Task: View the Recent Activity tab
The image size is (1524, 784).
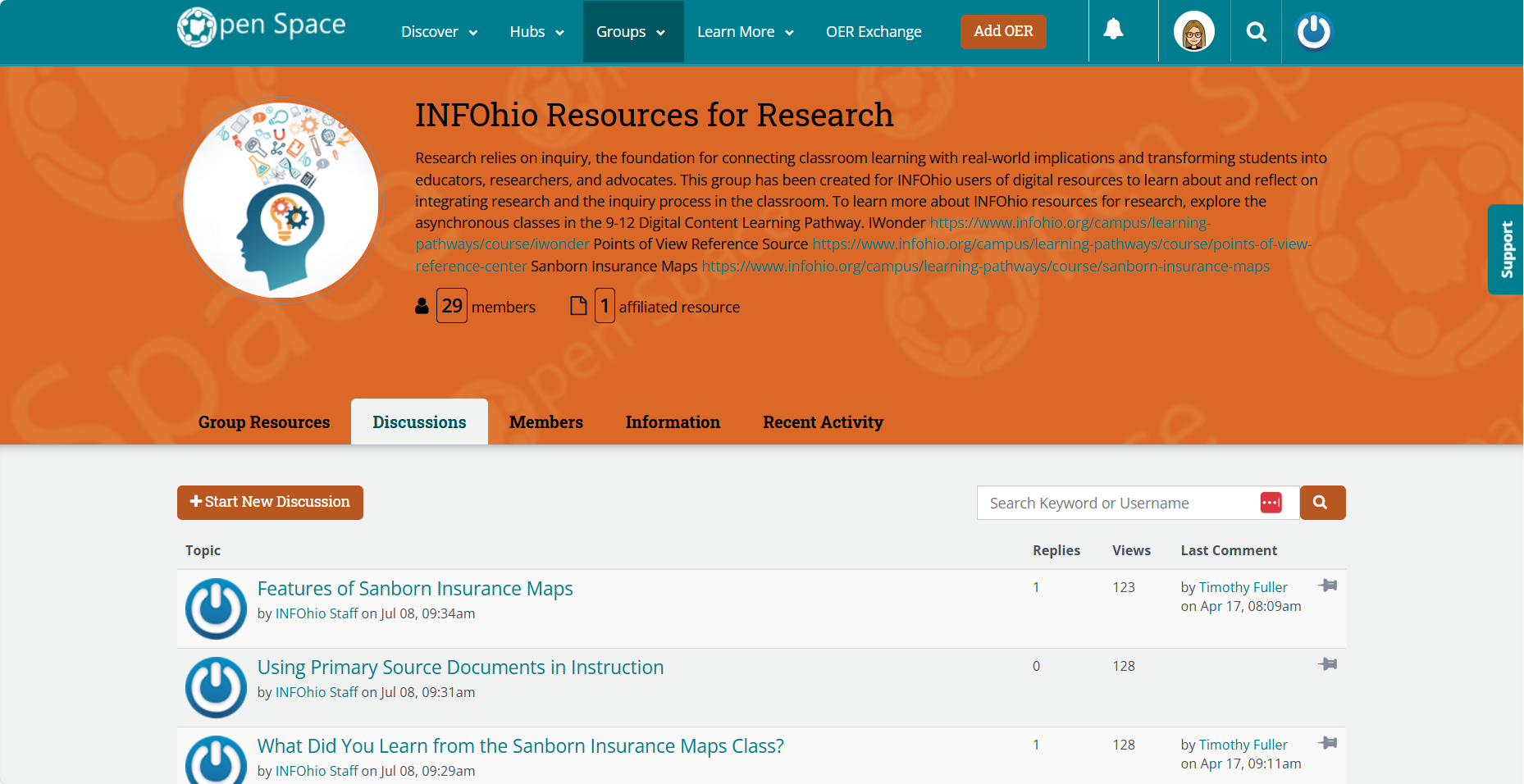Action: point(823,422)
